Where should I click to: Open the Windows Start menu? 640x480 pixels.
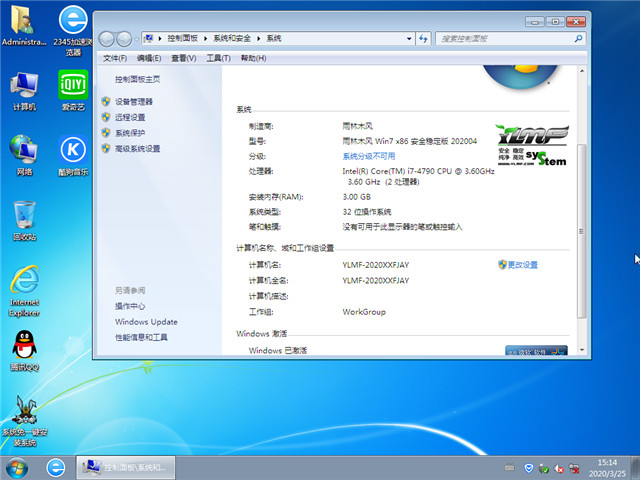17,468
